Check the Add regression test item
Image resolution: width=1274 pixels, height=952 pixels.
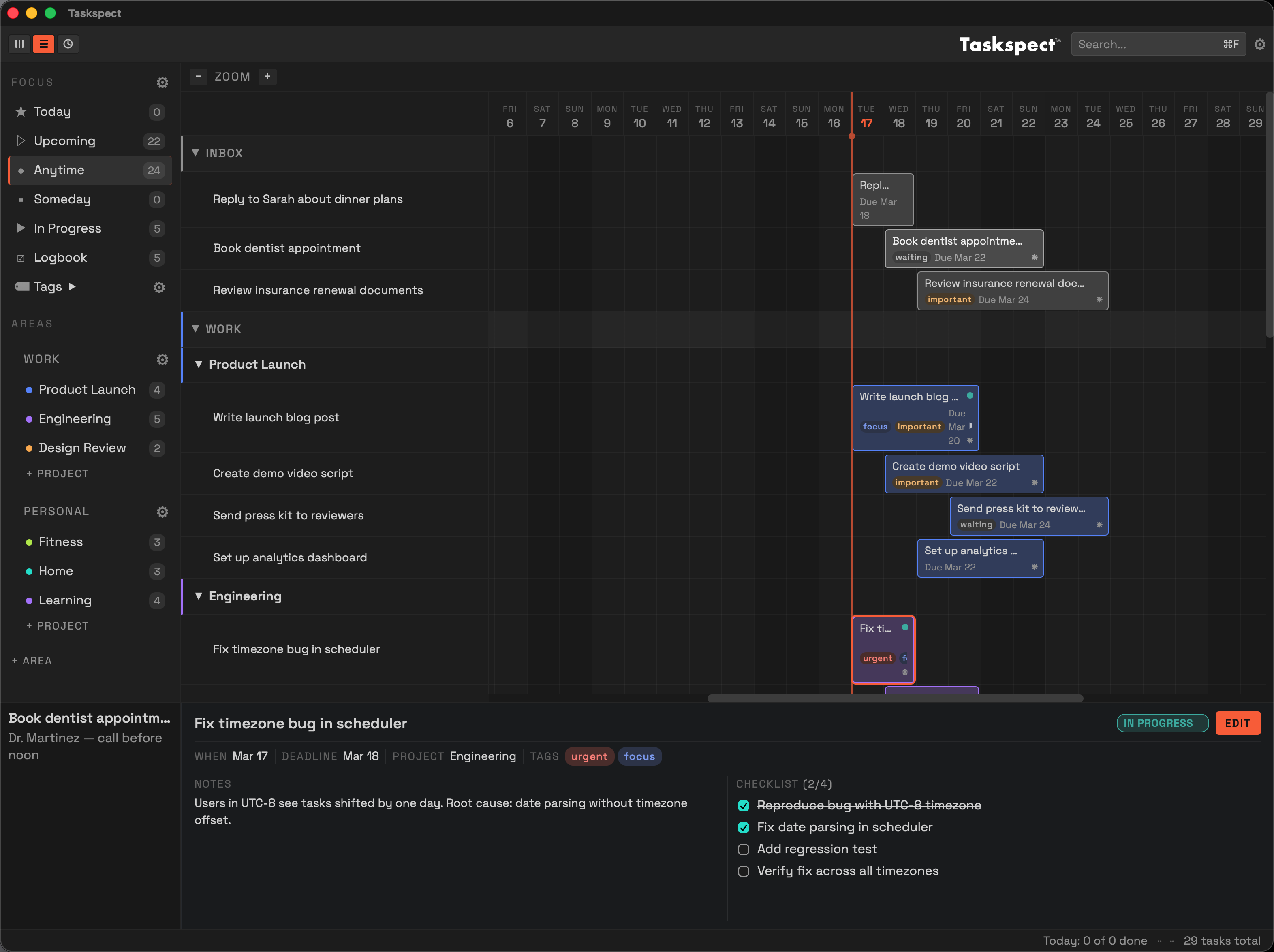click(x=743, y=849)
